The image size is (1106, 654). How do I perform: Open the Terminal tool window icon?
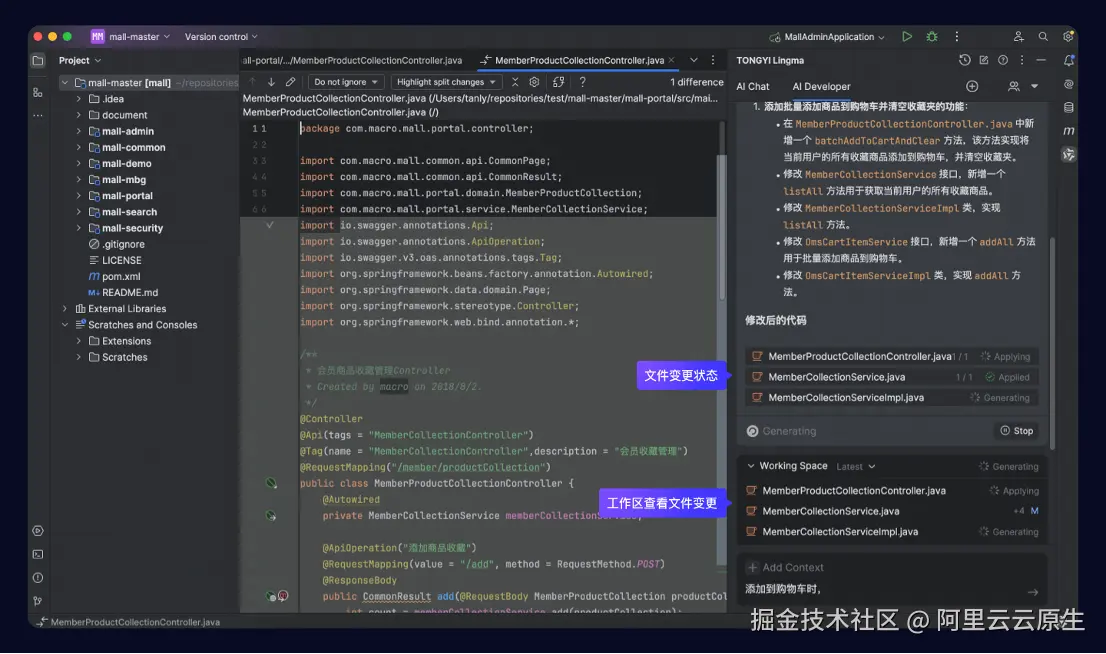(38, 555)
